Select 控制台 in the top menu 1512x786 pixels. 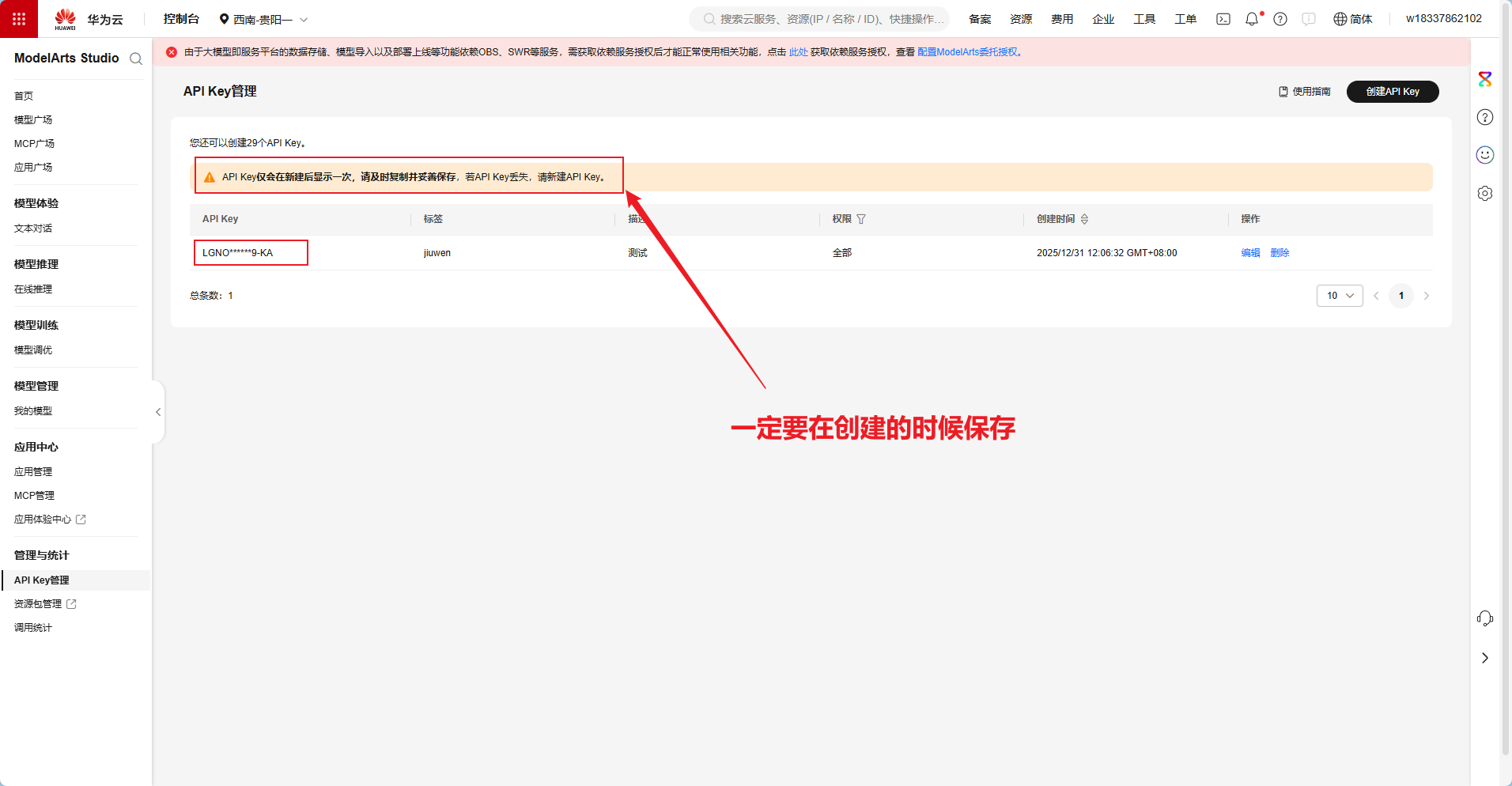(x=181, y=18)
